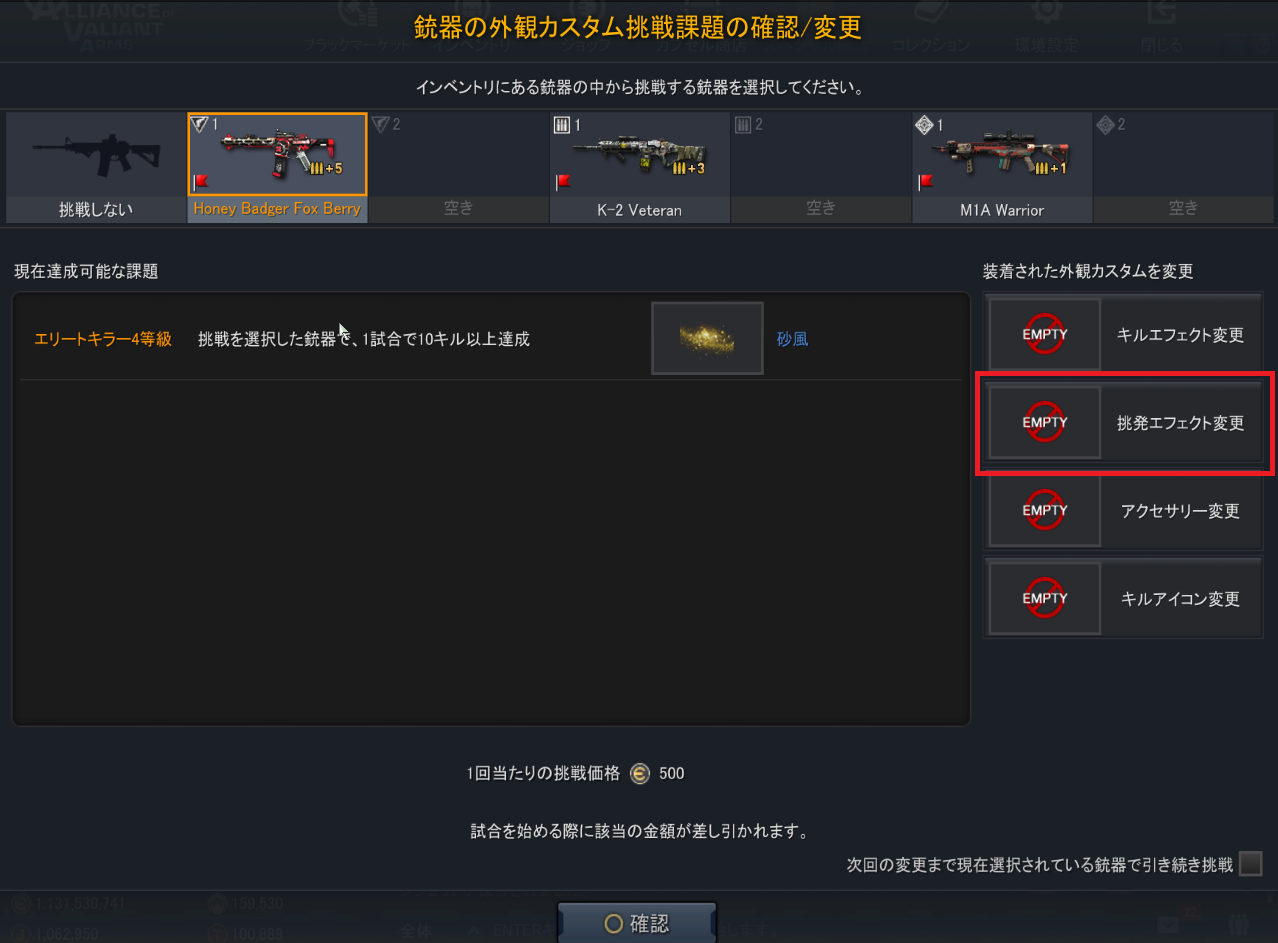
Task: Select Honey Badger Fox Berry weapon
Action: [277, 167]
